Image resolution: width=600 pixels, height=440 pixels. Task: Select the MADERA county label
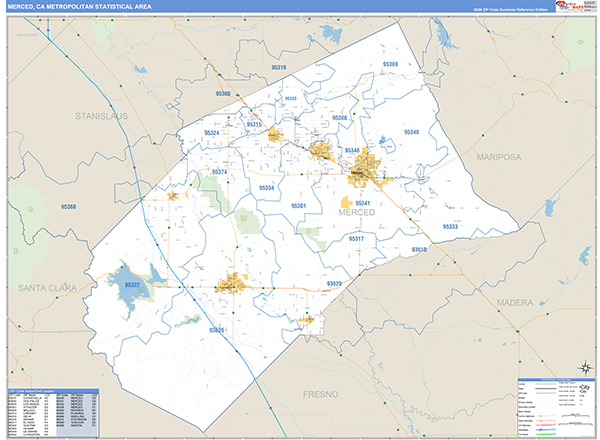[x=515, y=303]
